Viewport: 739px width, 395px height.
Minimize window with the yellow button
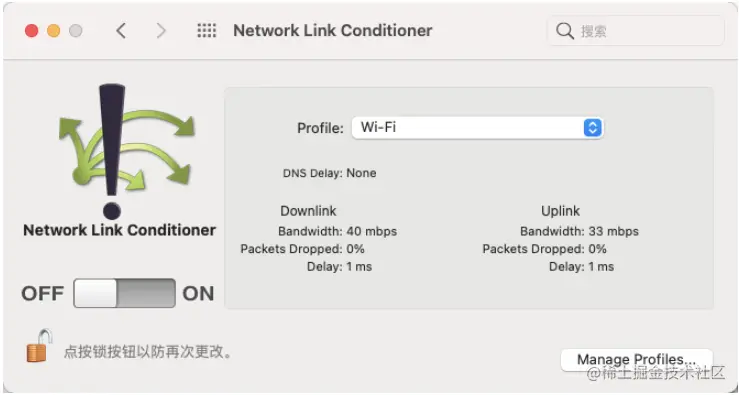click(54, 31)
